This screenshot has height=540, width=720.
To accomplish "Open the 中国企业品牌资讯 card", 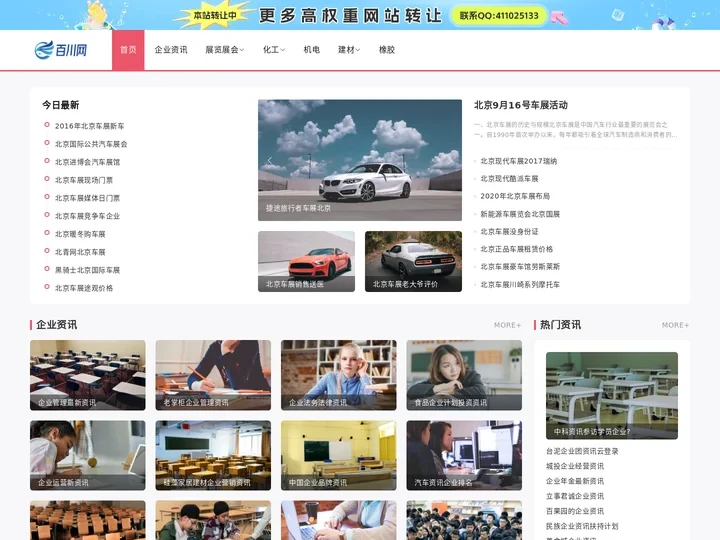I will pos(338,456).
